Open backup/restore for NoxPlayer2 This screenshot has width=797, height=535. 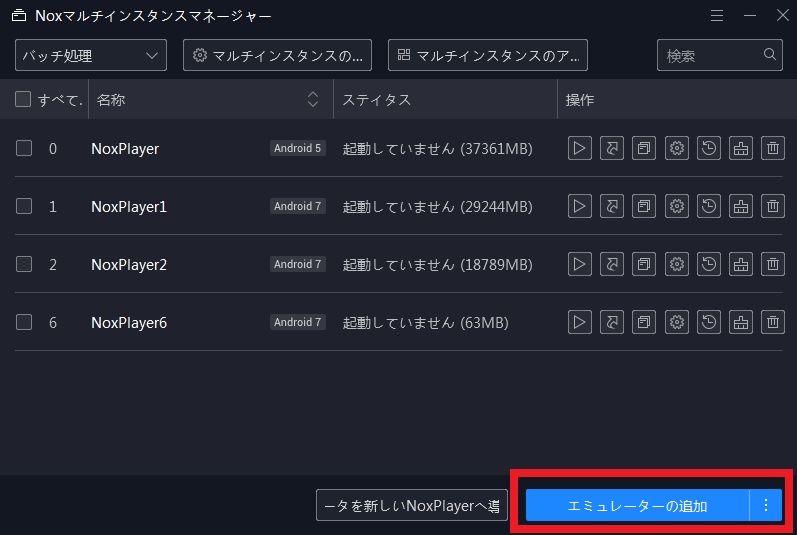coord(709,264)
